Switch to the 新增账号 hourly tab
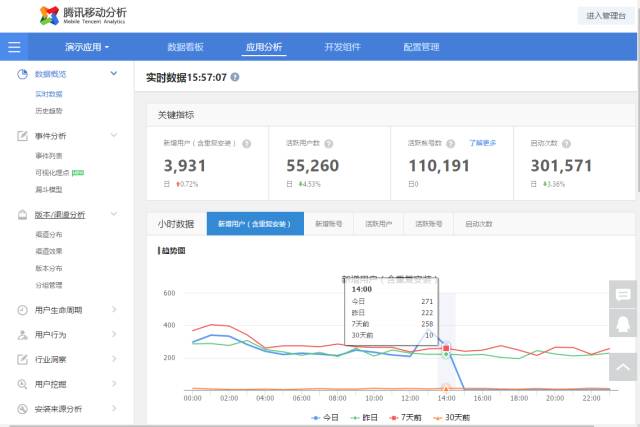 point(329,224)
